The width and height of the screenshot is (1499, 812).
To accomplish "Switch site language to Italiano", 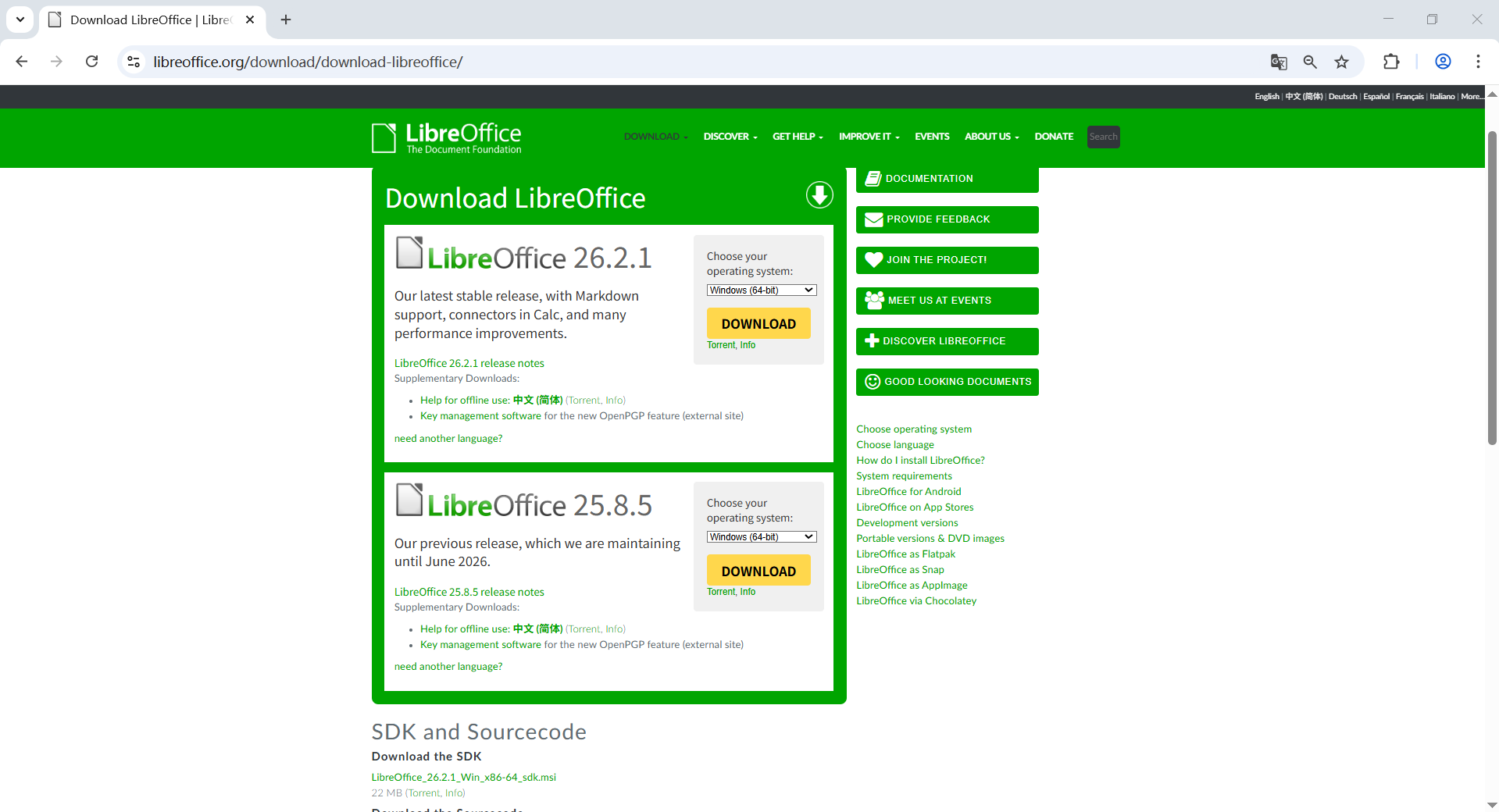I will click(1442, 97).
